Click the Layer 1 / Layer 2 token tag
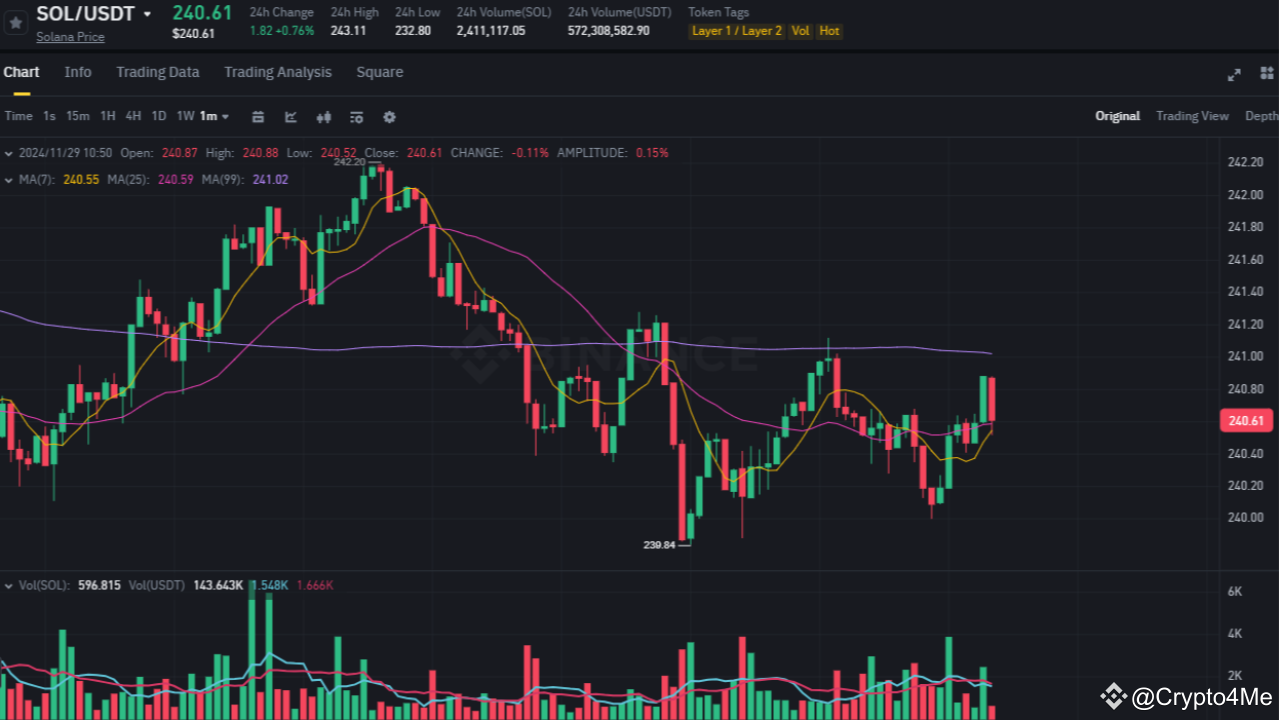The width and height of the screenshot is (1280, 720). (x=736, y=31)
